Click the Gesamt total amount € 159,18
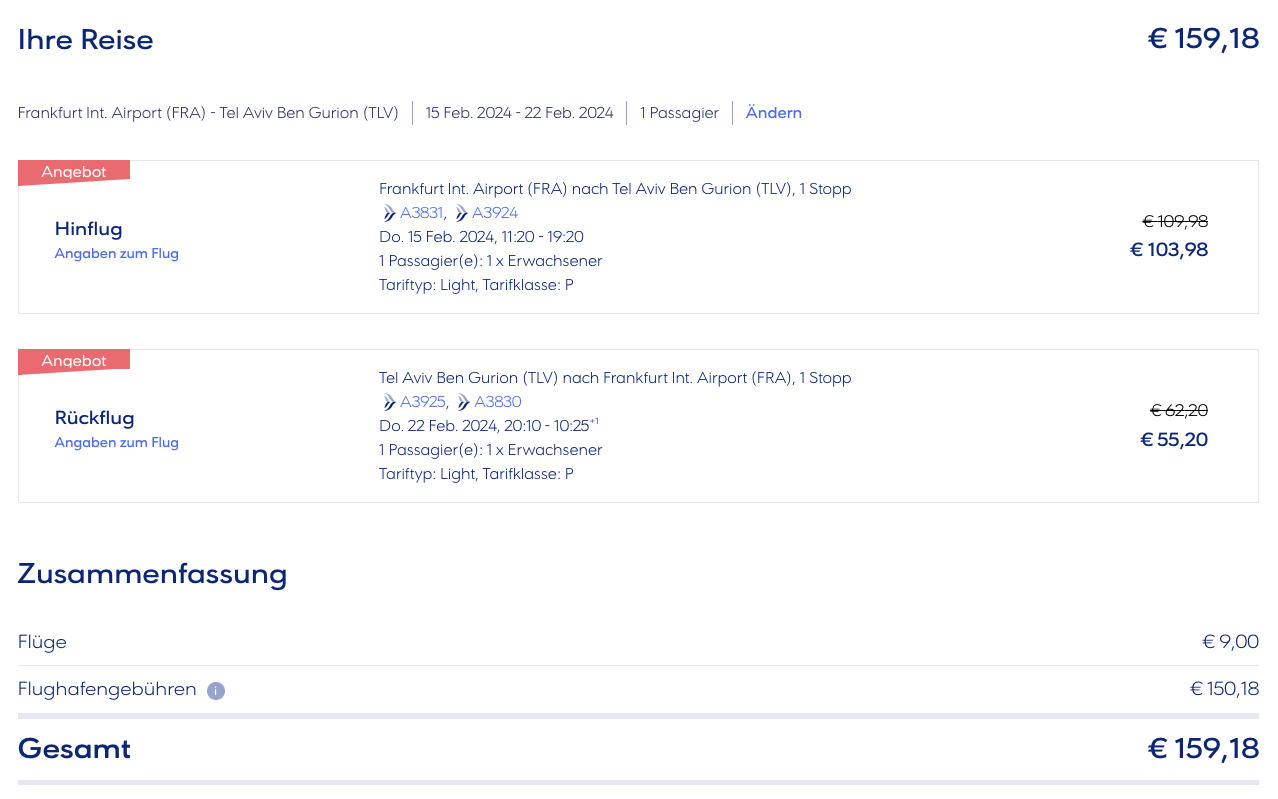This screenshot has height=799, width=1278. point(1202,748)
